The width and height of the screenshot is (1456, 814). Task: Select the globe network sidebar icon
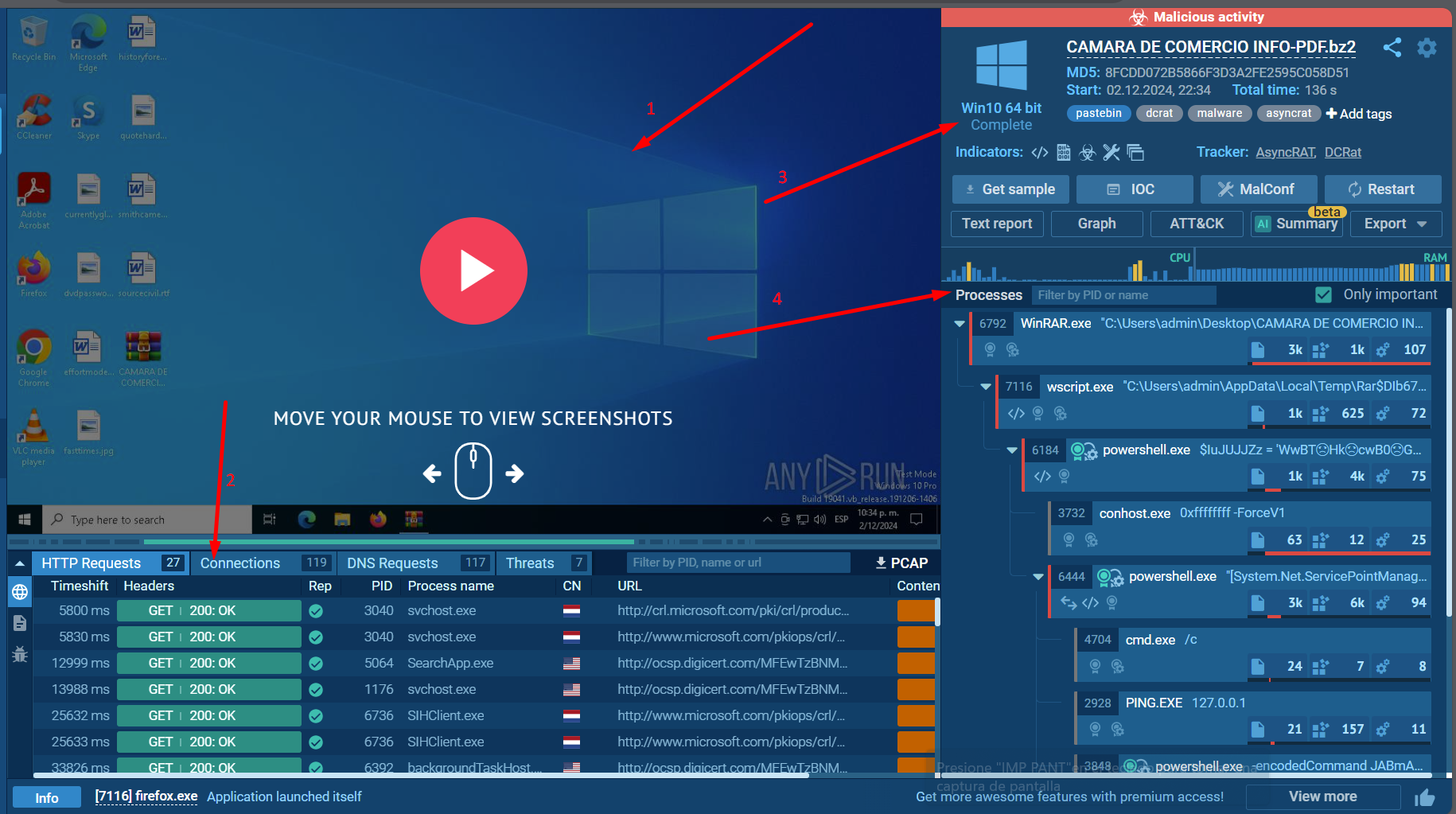20,591
